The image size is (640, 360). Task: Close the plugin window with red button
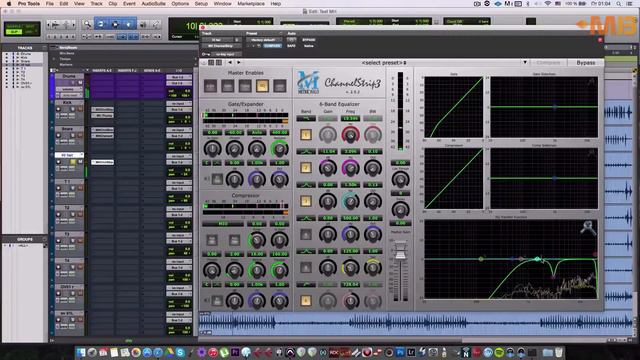click(202, 28)
